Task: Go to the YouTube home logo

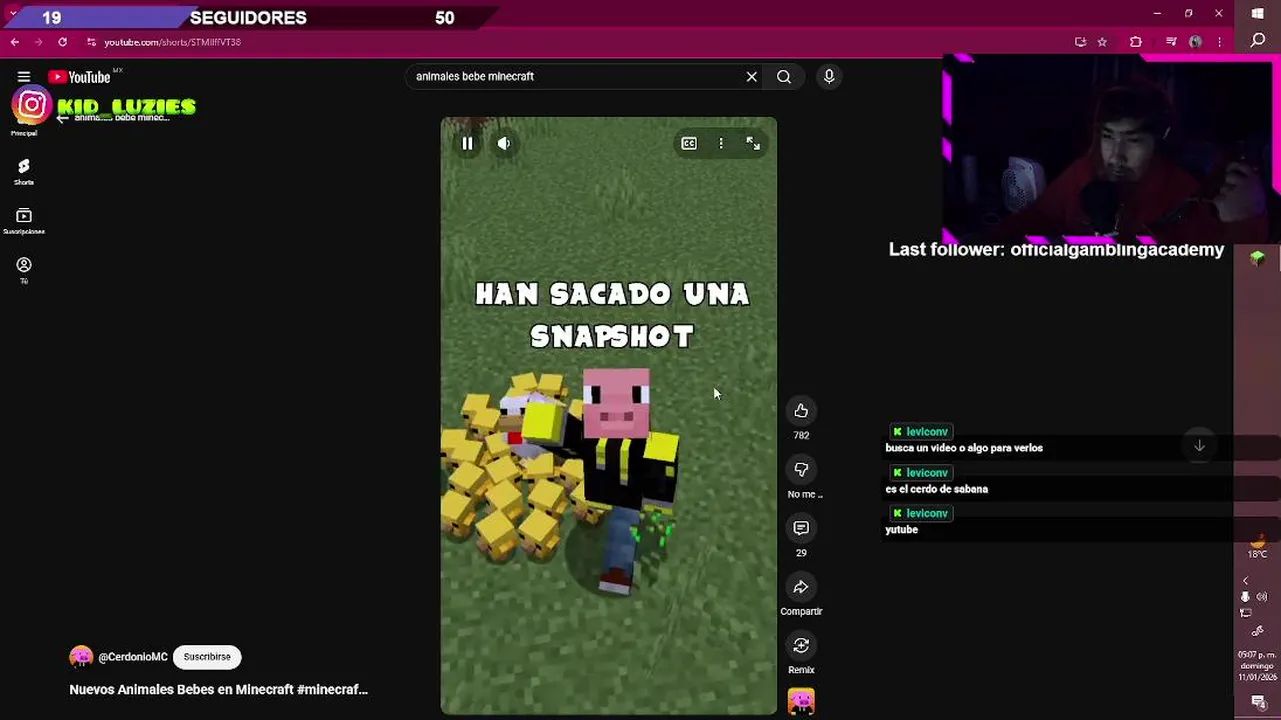Action: click(x=79, y=77)
